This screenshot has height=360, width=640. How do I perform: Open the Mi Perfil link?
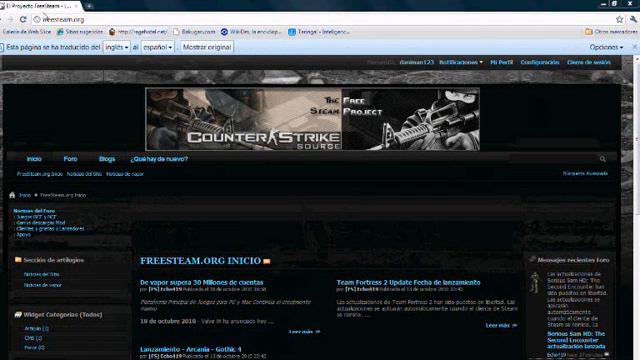click(x=501, y=62)
